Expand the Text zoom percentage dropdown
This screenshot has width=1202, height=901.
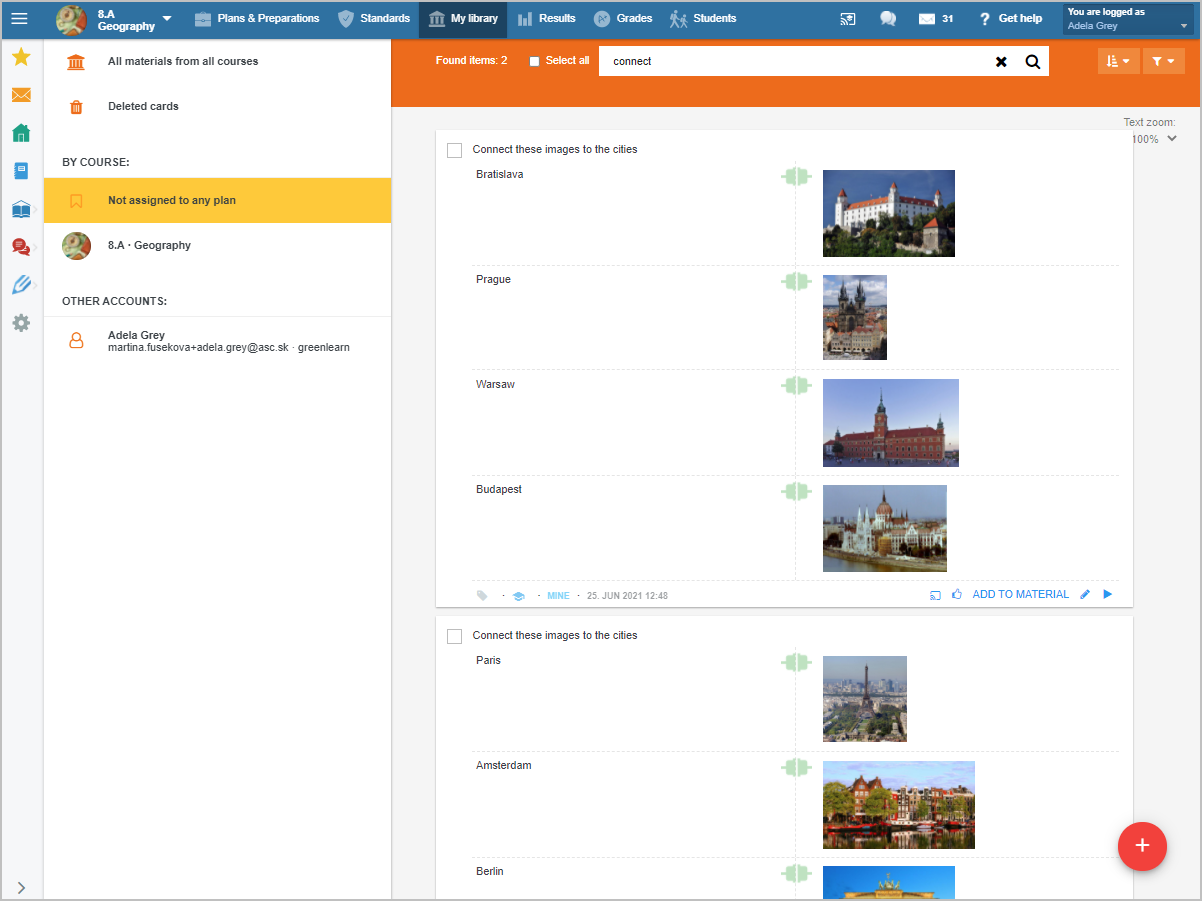1157,139
